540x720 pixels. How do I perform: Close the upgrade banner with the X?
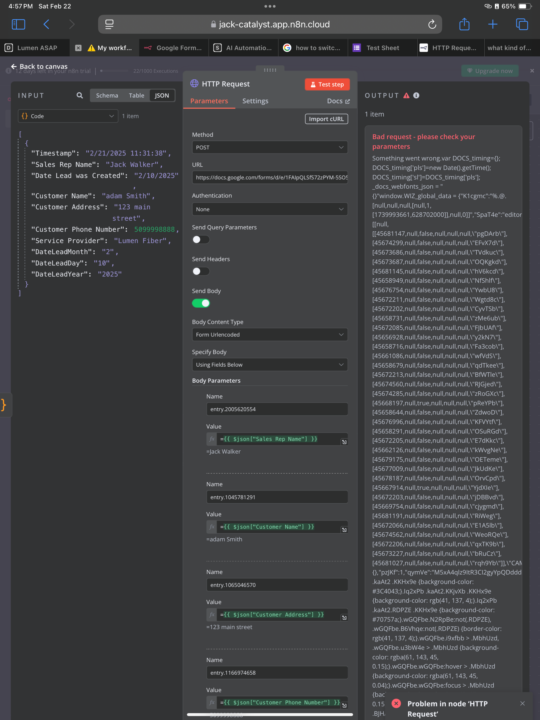pos(532,71)
